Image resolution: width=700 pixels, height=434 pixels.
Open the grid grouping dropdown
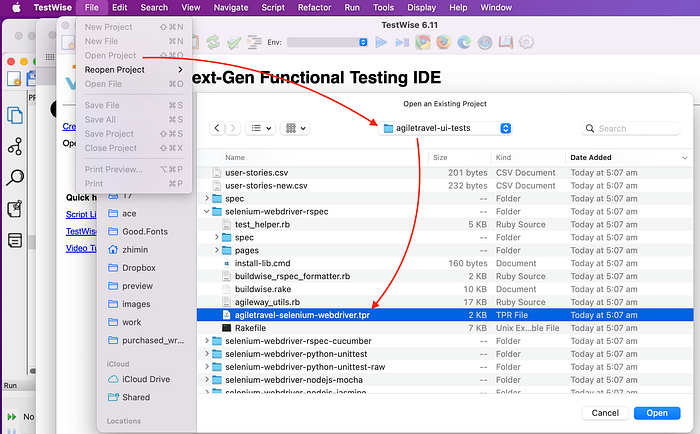coord(295,128)
